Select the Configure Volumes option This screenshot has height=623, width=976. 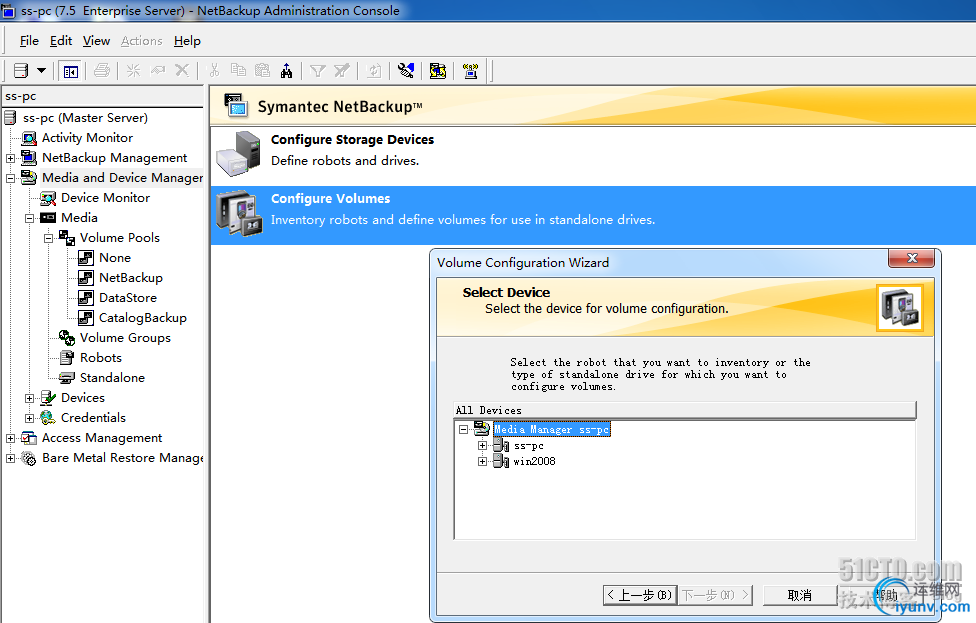(593, 215)
